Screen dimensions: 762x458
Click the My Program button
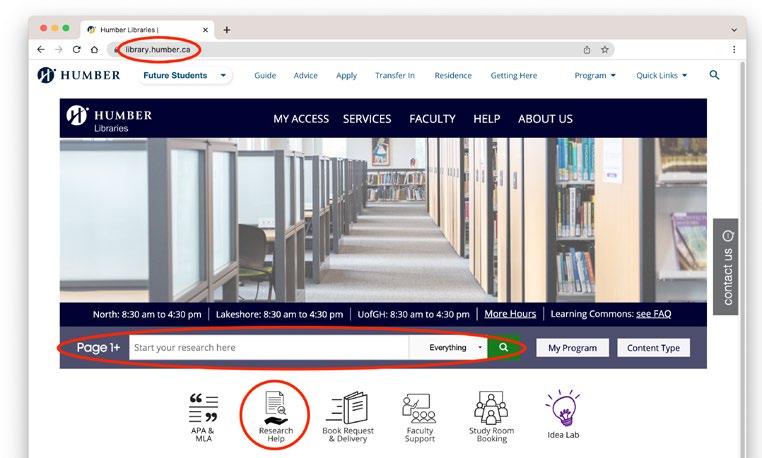(572, 348)
